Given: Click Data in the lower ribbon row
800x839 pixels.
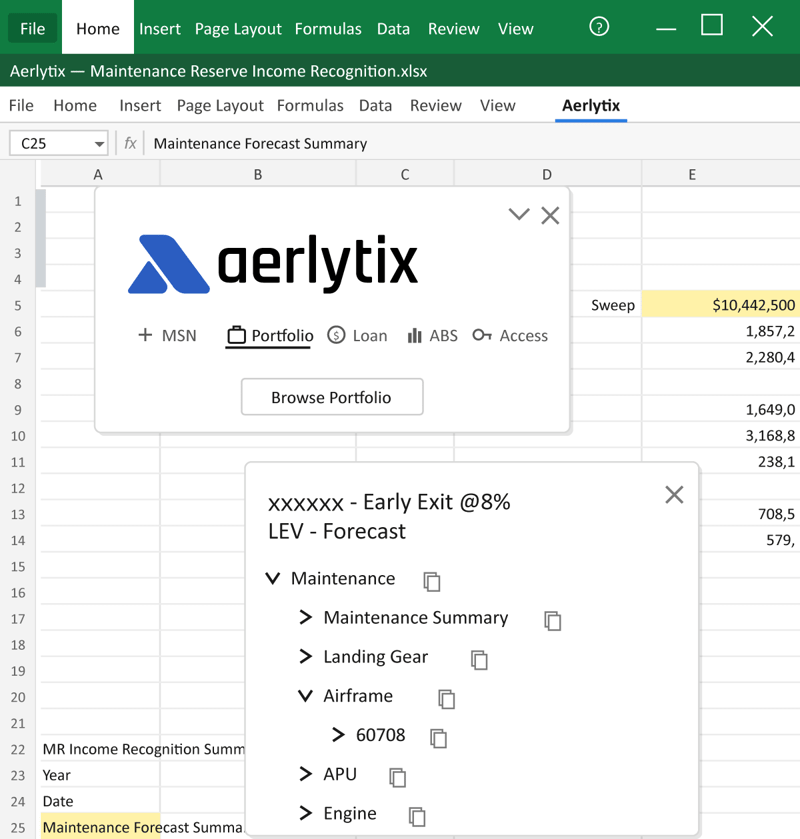Looking at the screenshot, I should click(376, 105).
